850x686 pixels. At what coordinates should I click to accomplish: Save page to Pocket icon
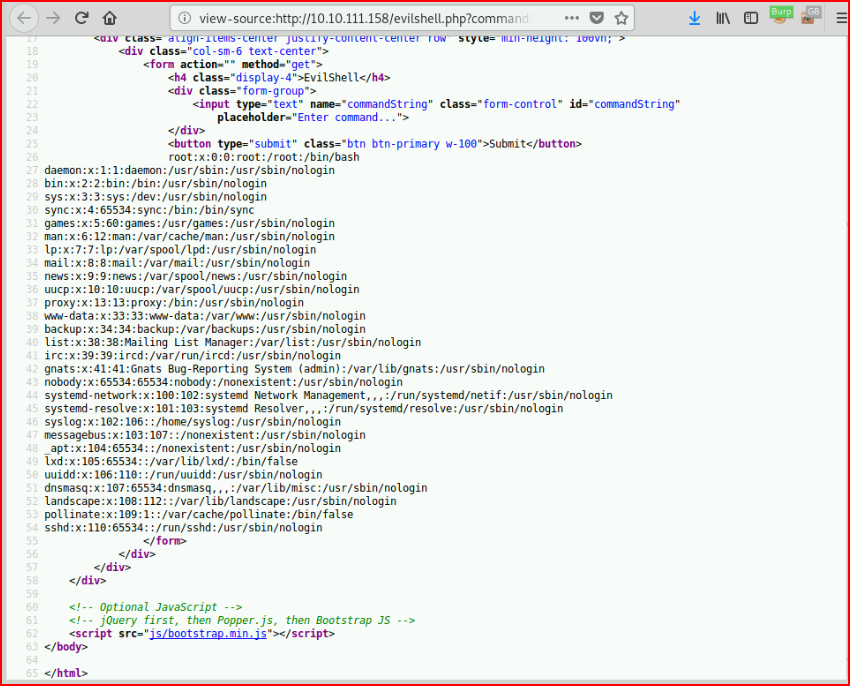click(596, 18)
